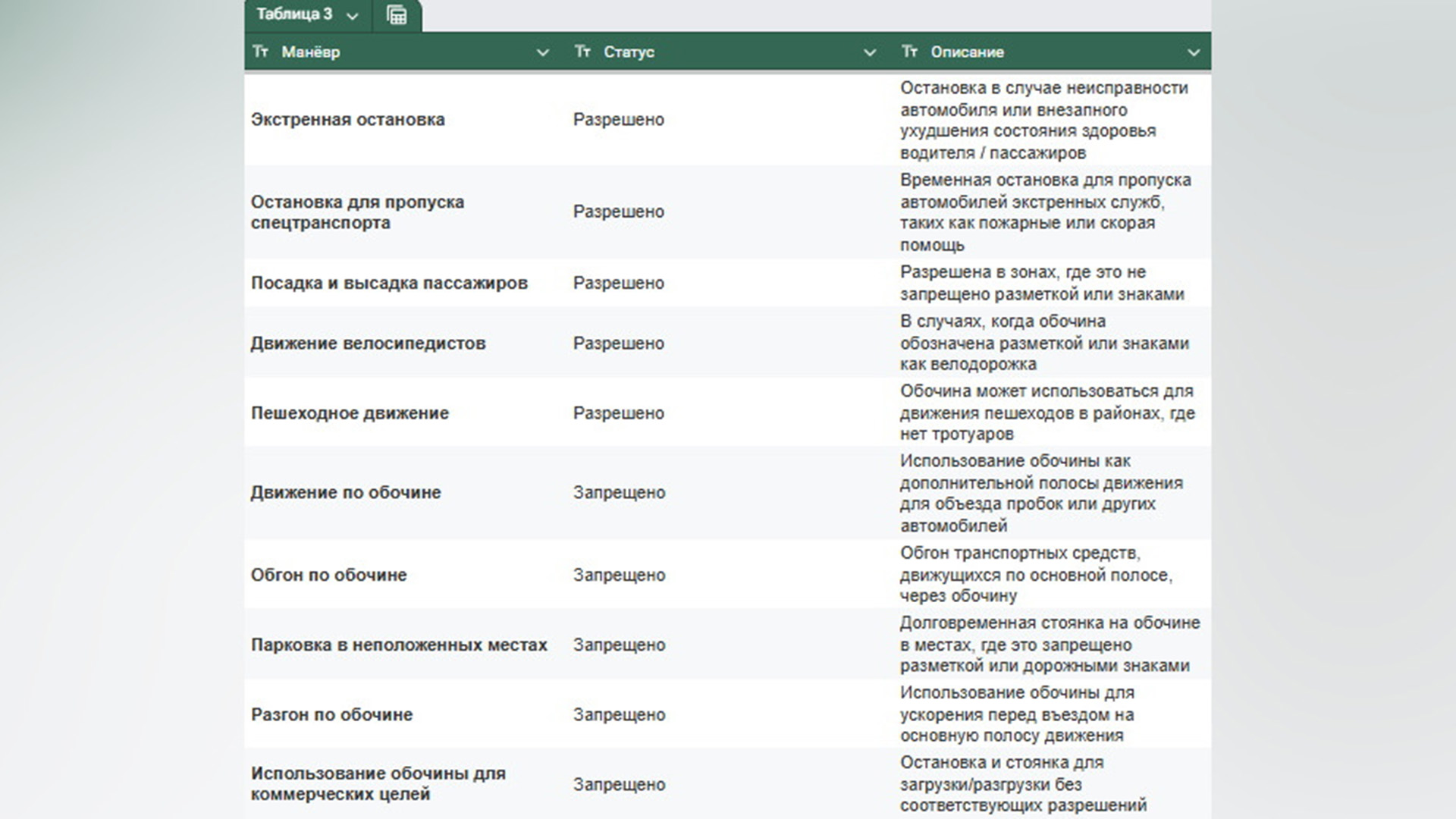The image size is (1456, 819).
Task: Select description 'Использование обочины как дополнительной полосы'
Action: [x=1041, y=493]
